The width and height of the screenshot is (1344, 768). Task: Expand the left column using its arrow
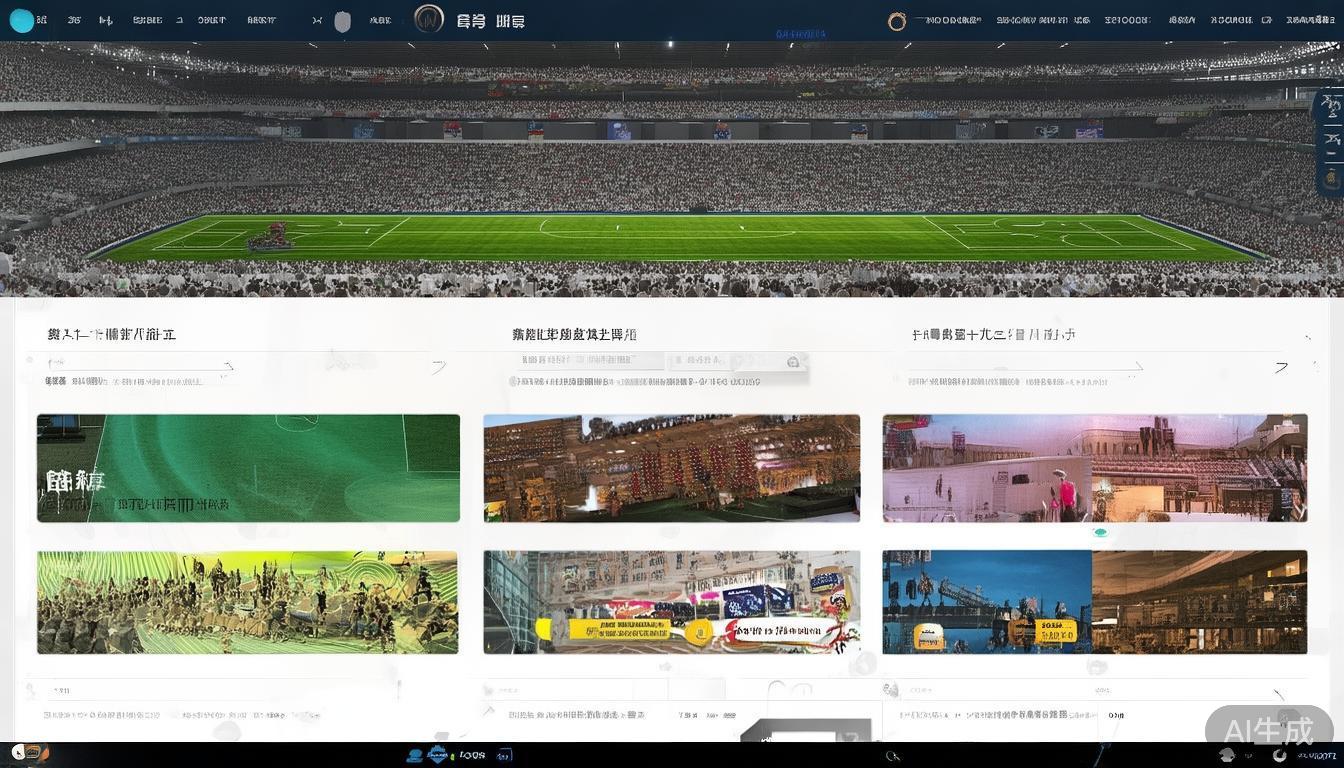pyautogui.click(x=438, y=367)
